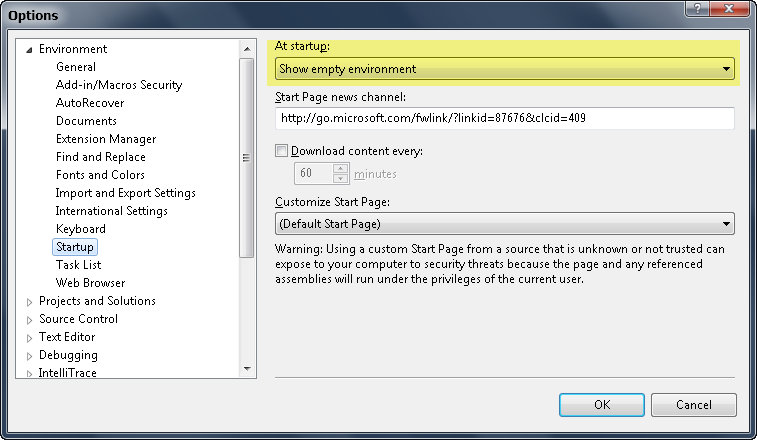The height and width of the screenshot is (440, 757).
Task: Increase the minutes spinner value
Action: tap(341, 168)
